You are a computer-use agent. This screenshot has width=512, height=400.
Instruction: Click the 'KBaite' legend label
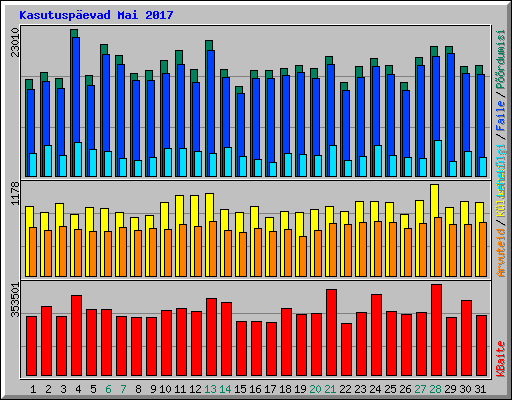coord(501,359)
